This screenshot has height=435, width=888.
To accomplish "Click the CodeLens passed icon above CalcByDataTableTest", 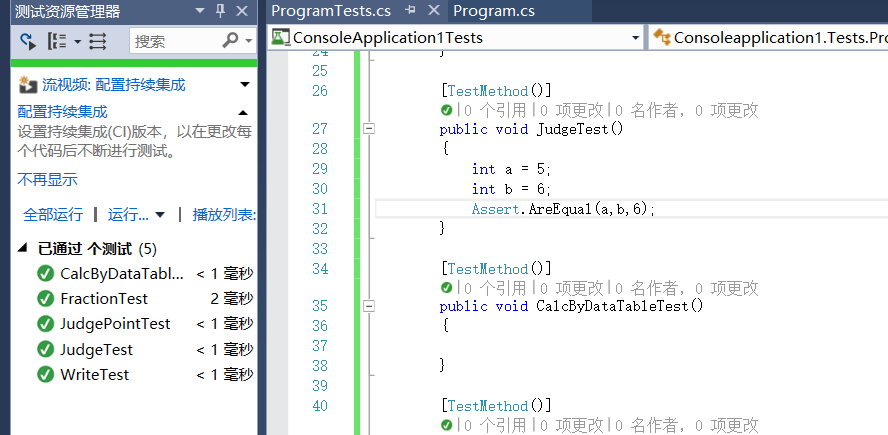I will point(446,288).
